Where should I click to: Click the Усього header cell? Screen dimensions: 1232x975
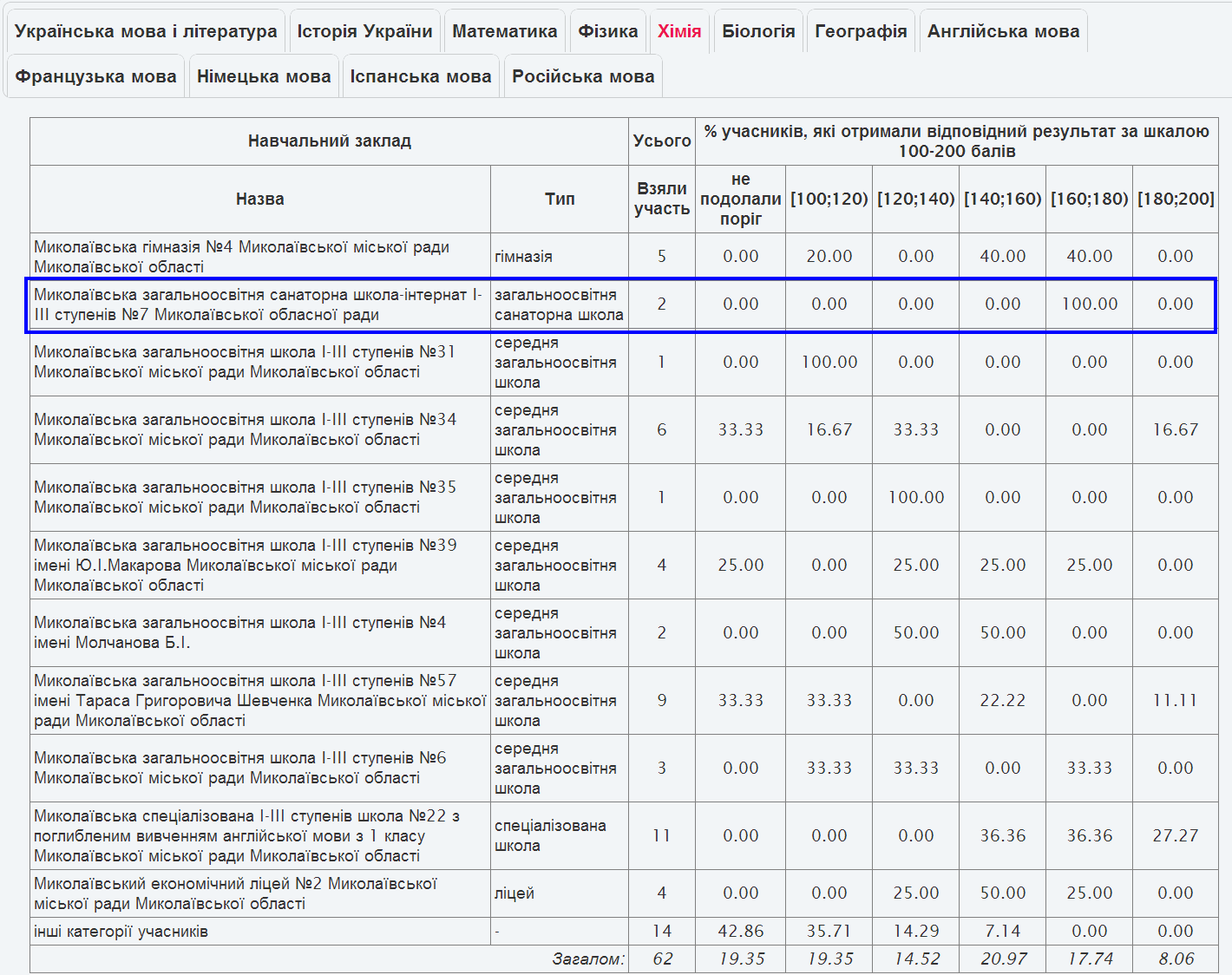[662, 141]
